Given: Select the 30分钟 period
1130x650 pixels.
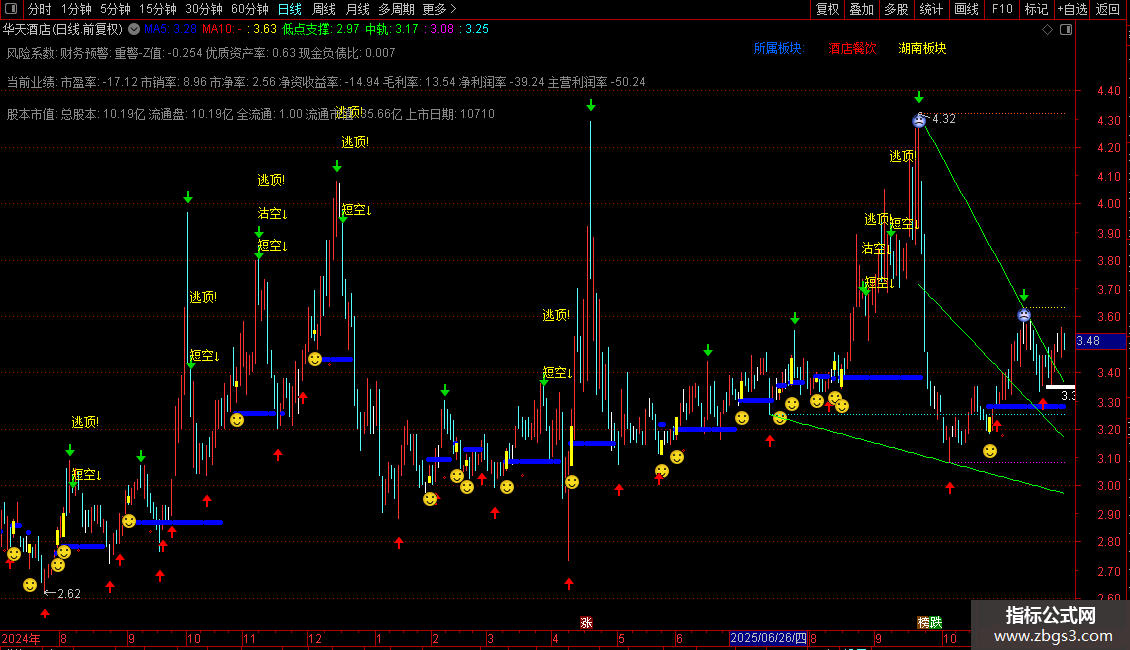Looking at the screenshot, I should [x=204, y=9].
